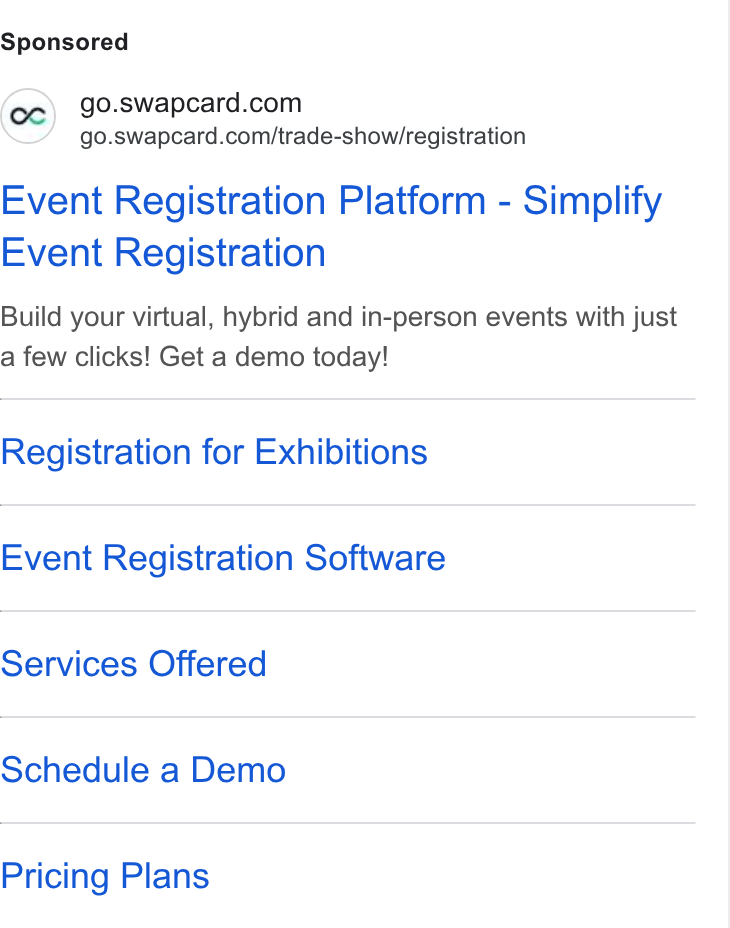Click the go.swapcard.com/trade-show/registration URL
This screenshot has height=928, width=730.
click(x=303, y=136)
